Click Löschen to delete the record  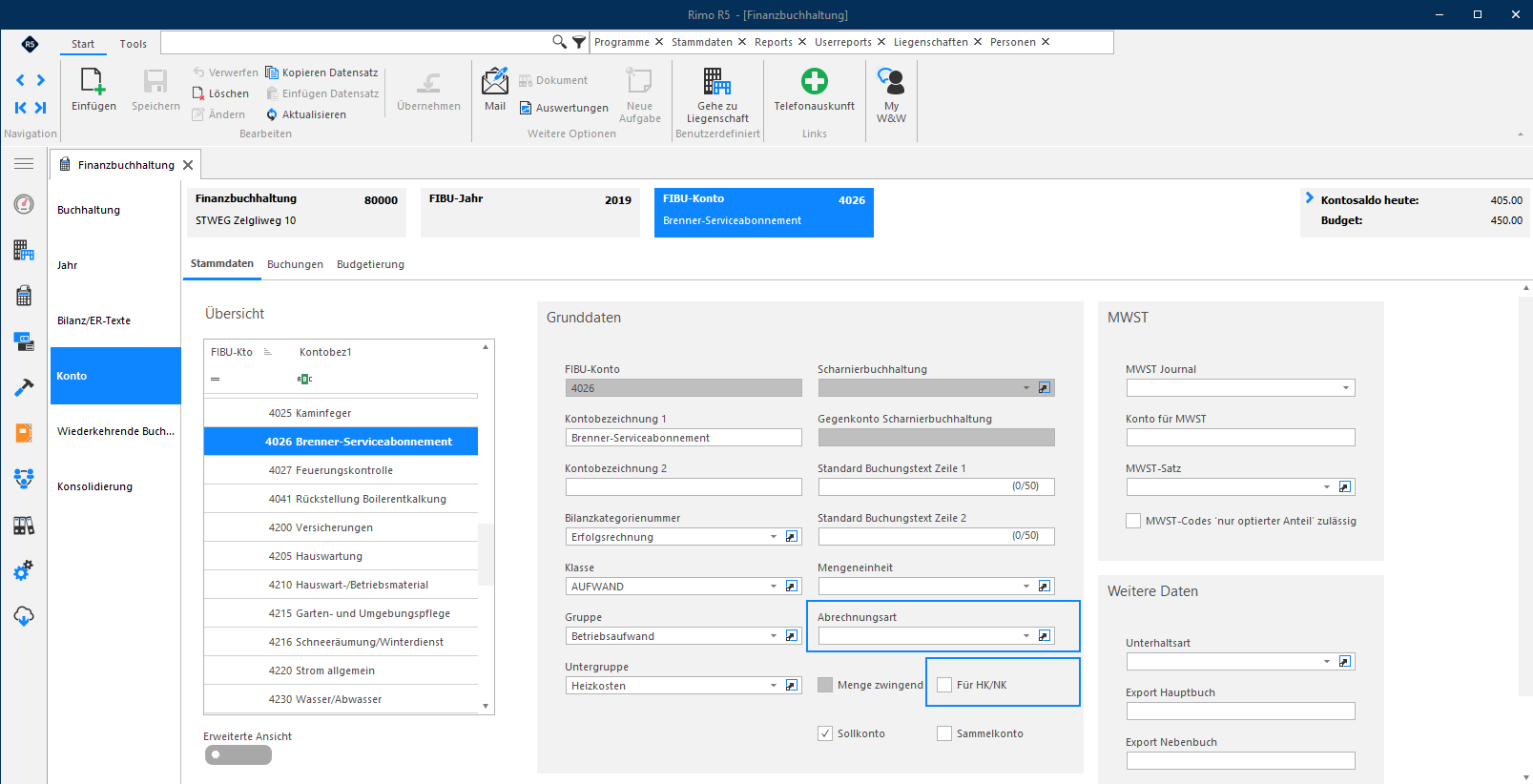(x=220, y=93)
